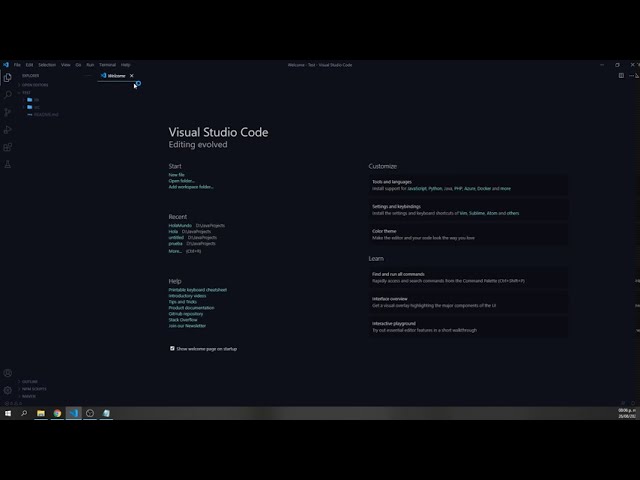This screenshot has height=480, width=640.
Task: Click the Interactive playground card
Action: click(x=468, y=327)
